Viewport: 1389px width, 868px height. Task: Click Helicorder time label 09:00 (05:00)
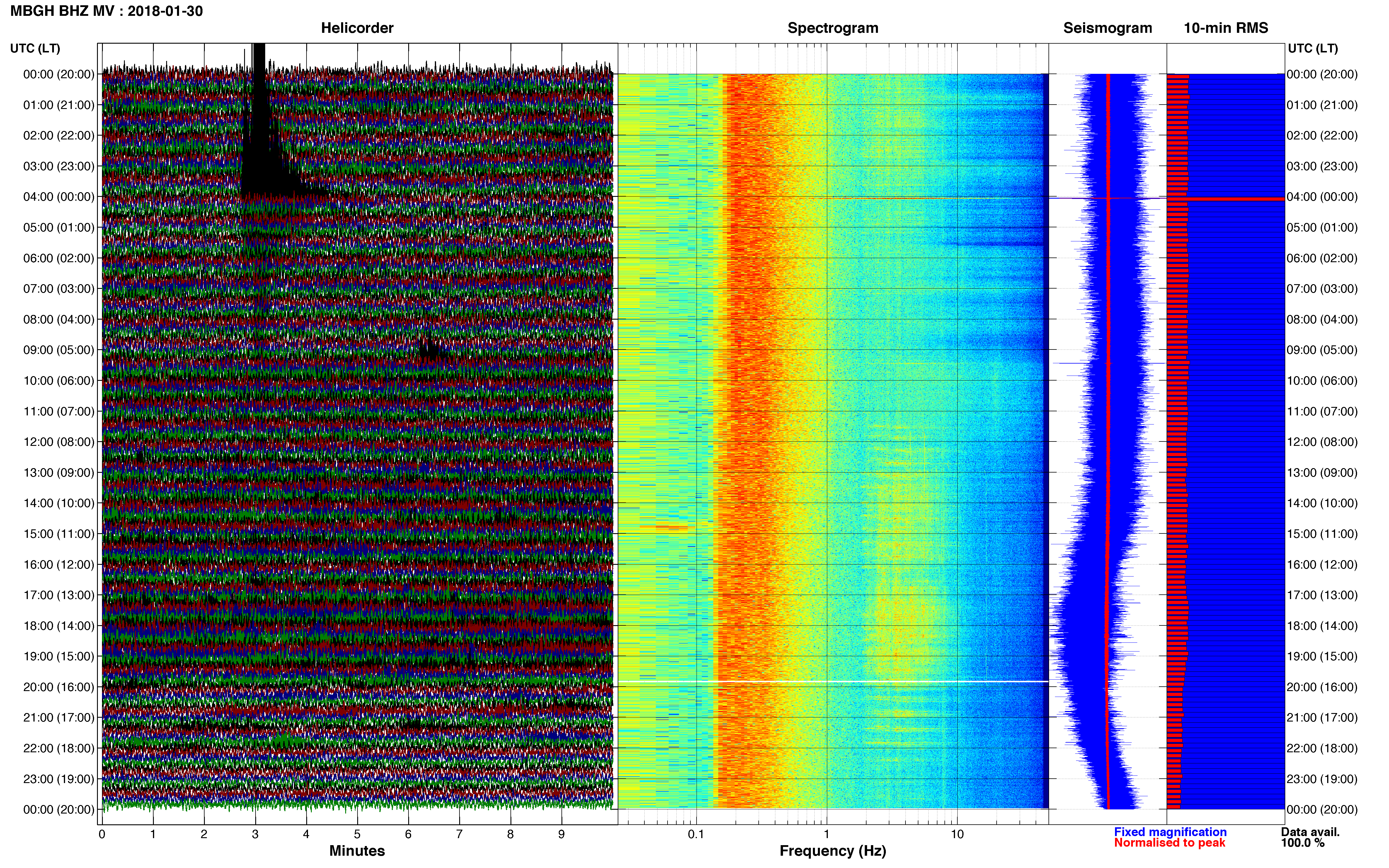pyautogui.click(x=59, y=350)
